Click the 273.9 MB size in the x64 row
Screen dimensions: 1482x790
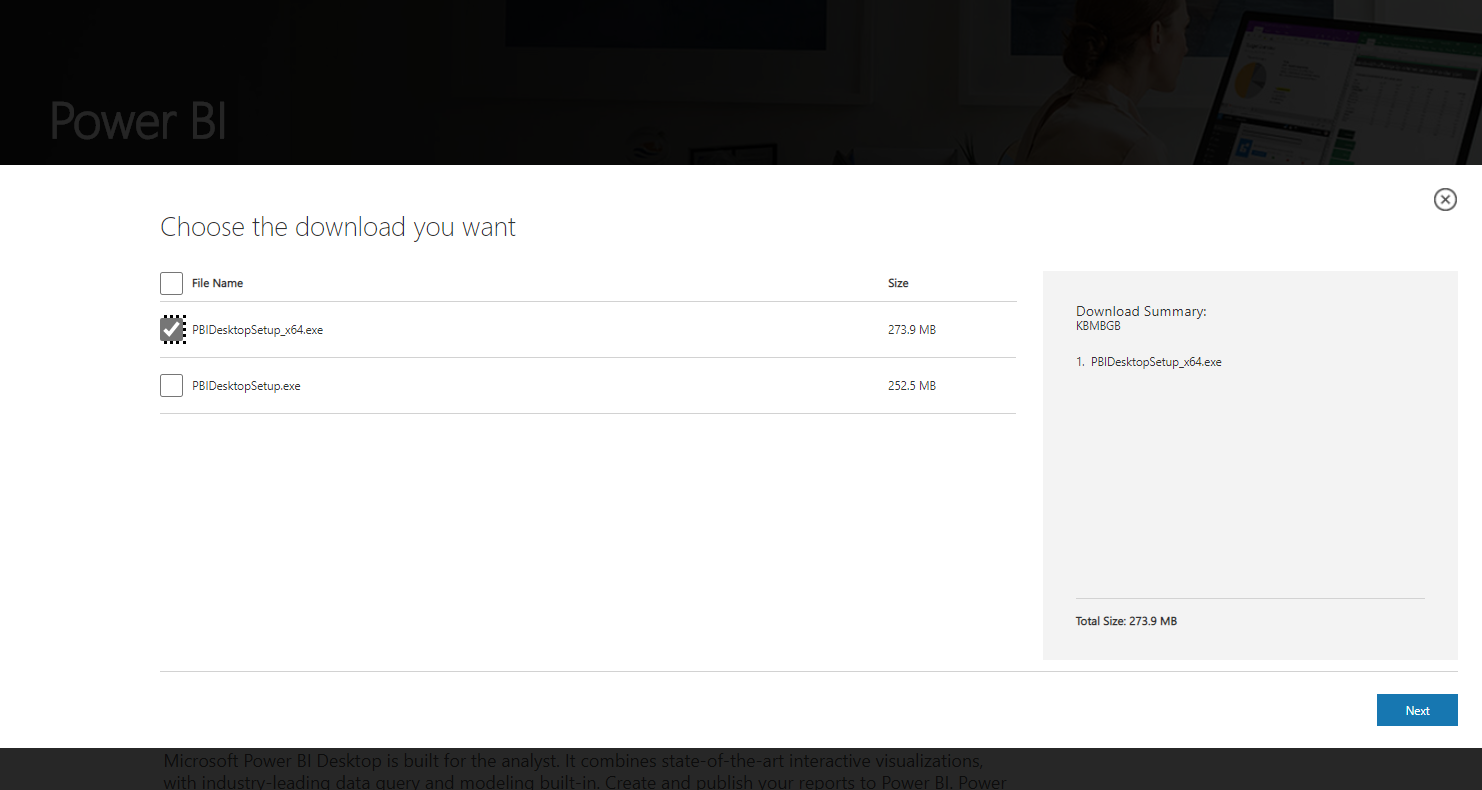click(x=912, y=330)
